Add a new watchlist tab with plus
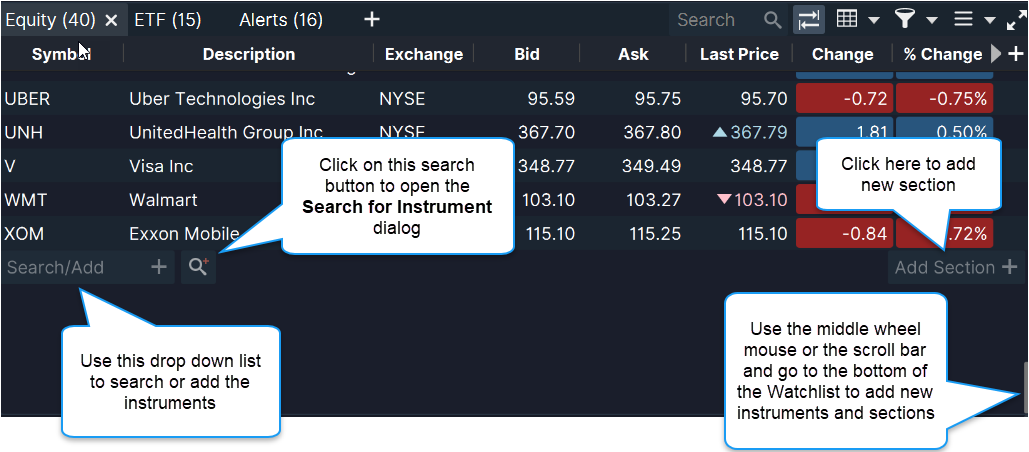This screenshot has height=452, width=1029. [x=371, y=19]
